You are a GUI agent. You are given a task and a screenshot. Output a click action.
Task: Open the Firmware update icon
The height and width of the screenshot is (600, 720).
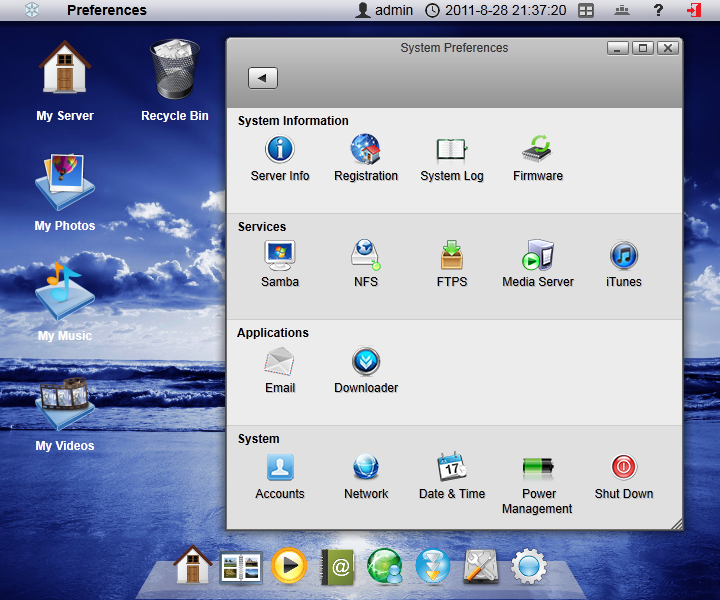click(x=538, y=151)
